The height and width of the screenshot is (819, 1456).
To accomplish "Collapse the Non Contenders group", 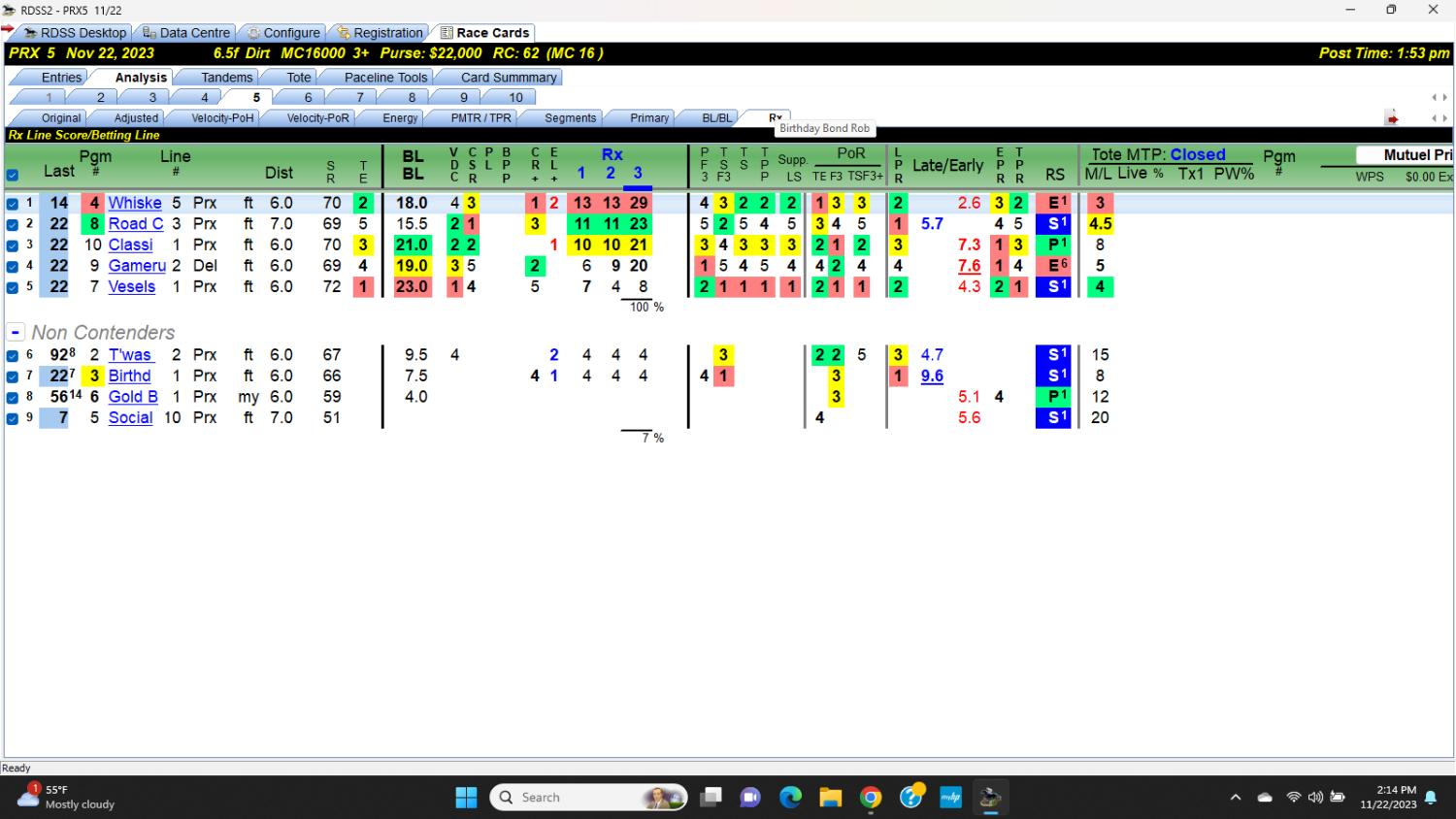I will [16, 332].
